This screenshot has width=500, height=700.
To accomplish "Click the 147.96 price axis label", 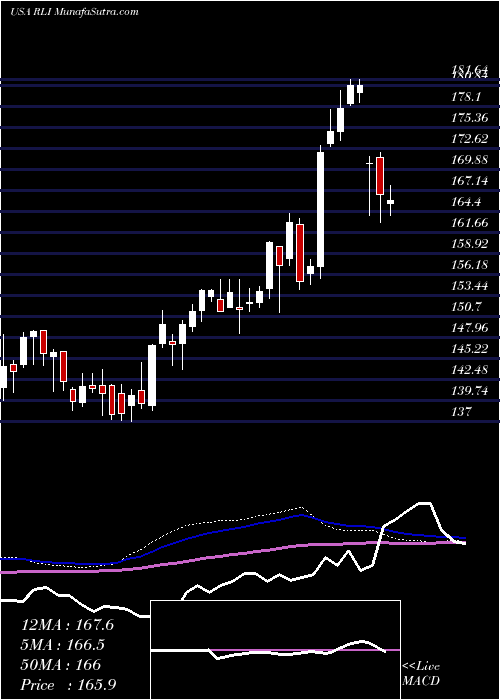I will 469,328.
